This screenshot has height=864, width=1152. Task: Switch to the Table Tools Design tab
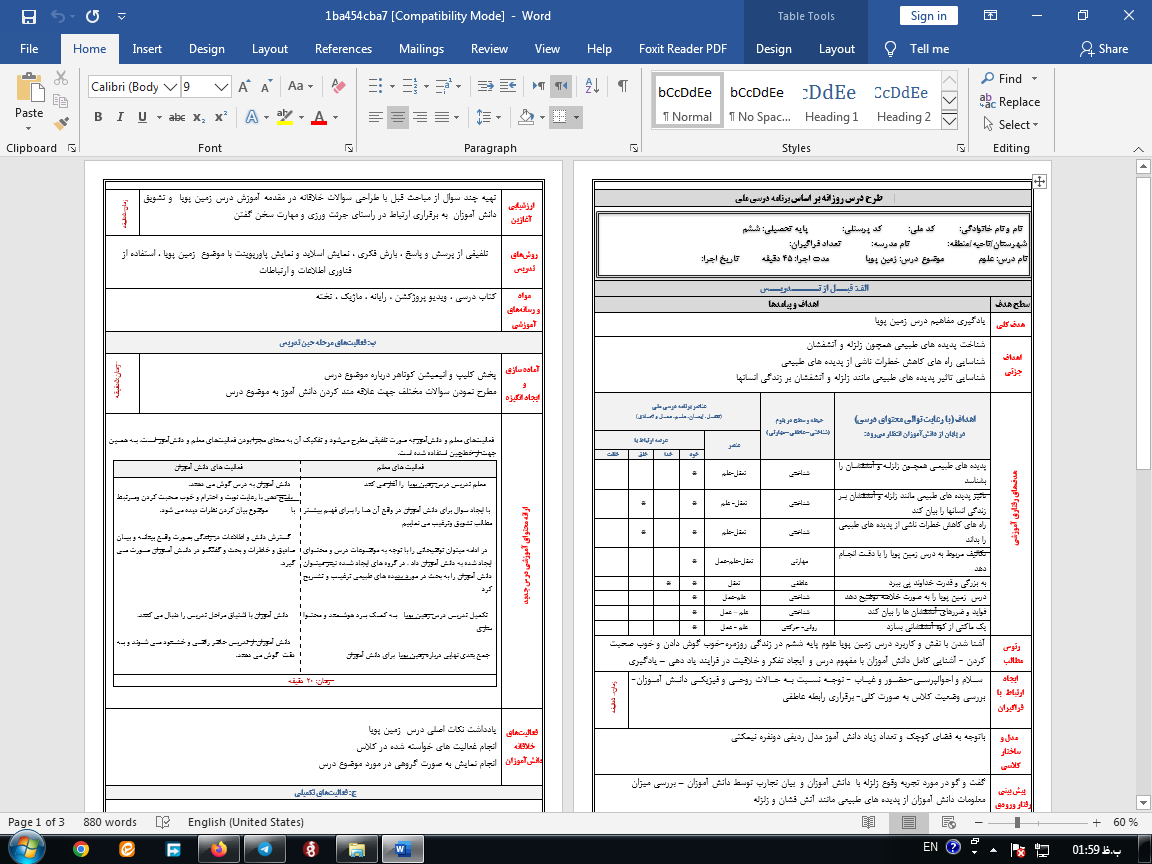773,49
